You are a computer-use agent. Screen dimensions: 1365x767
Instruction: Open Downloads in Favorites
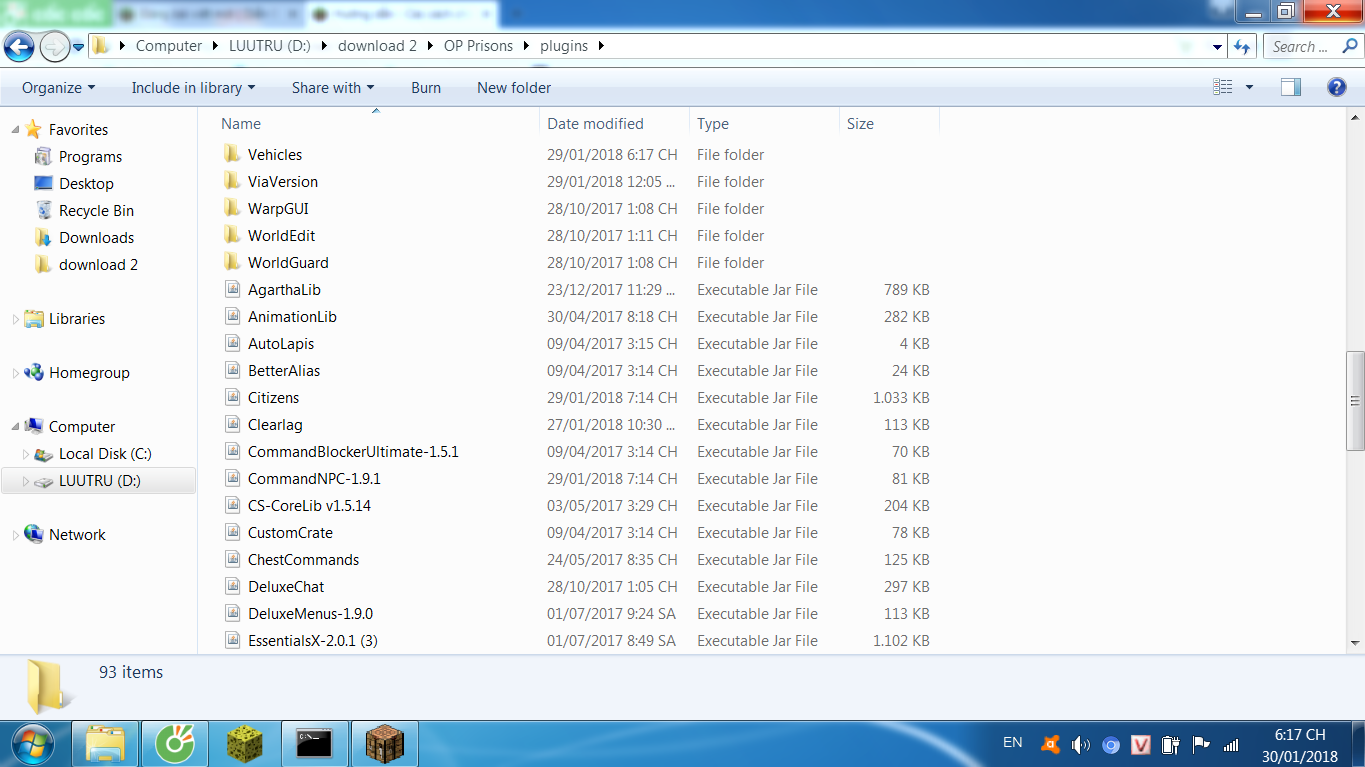(96, 238)
